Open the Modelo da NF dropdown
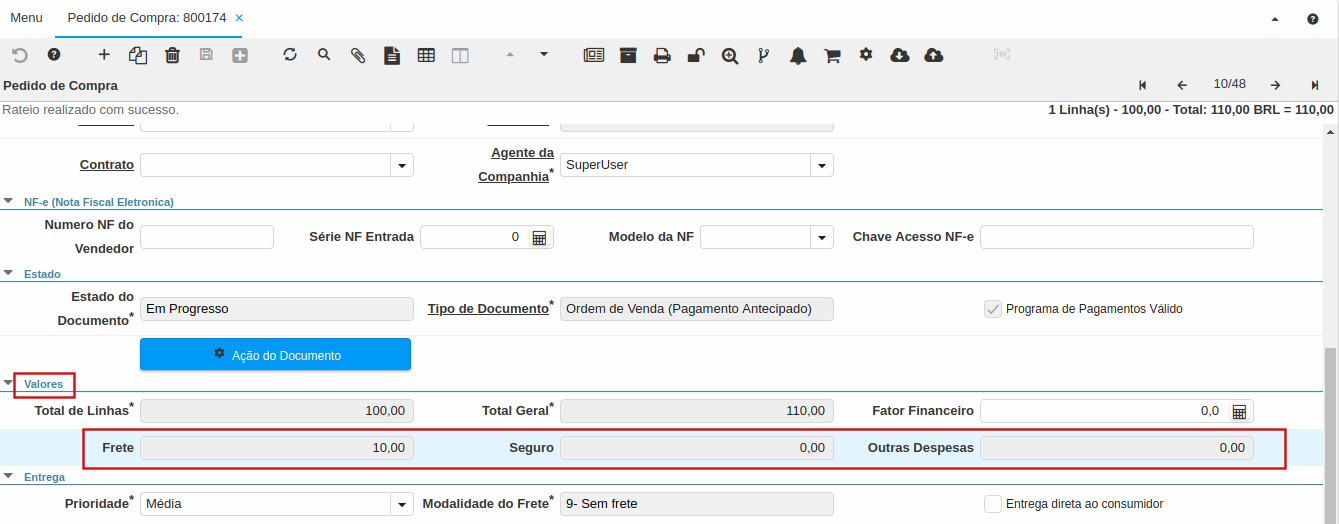Viewport: 1339px width, 524px height. 821,237
